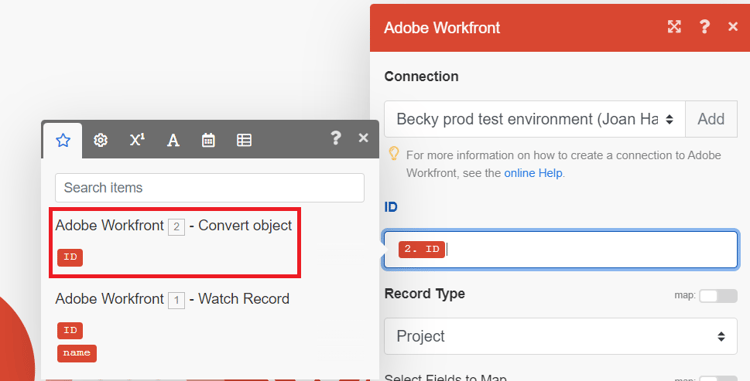This screenshot has width=750, height=381.
Task: Select the ID pill under Convert object
Action: (70, 257)
